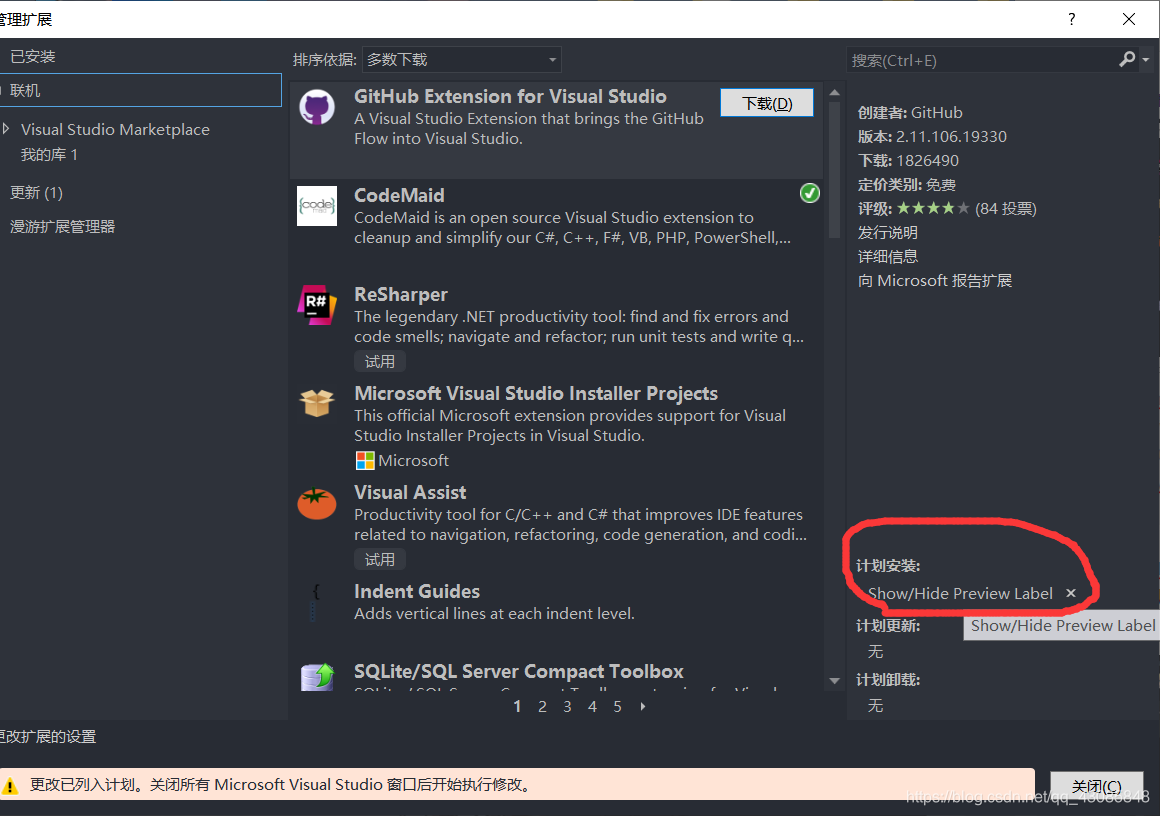Click the 关闭(C) close button
This screenshot has height=816, width=1160.
pyautogui.click(x=1096, y=786)
